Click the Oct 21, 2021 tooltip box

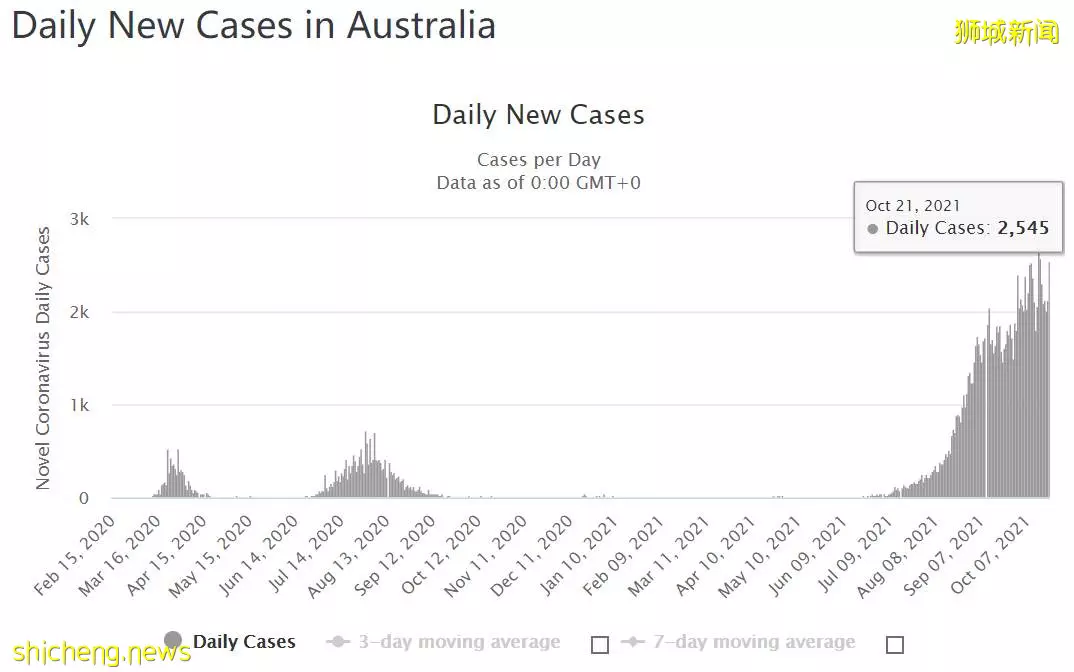(x=958, y=217)
